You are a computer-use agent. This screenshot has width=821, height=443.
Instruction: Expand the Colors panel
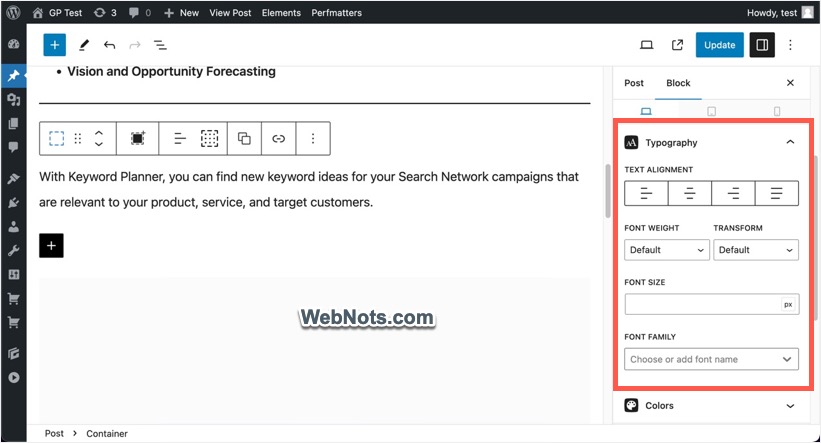[x=710, y=406]
